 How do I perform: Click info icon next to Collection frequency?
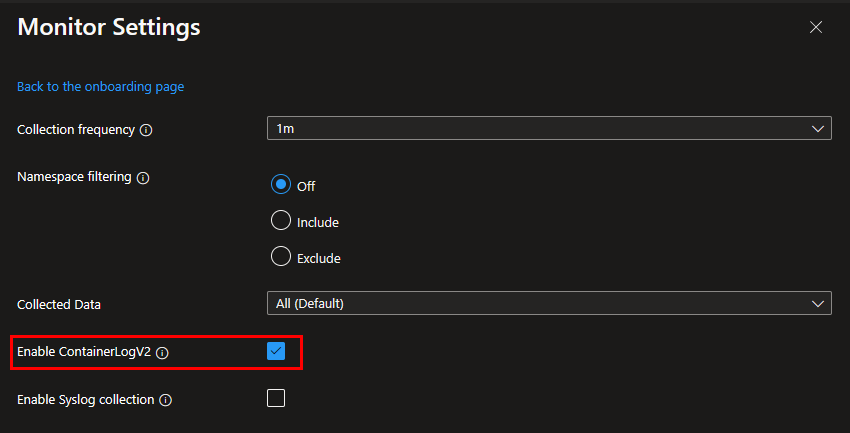click(146, 131)
